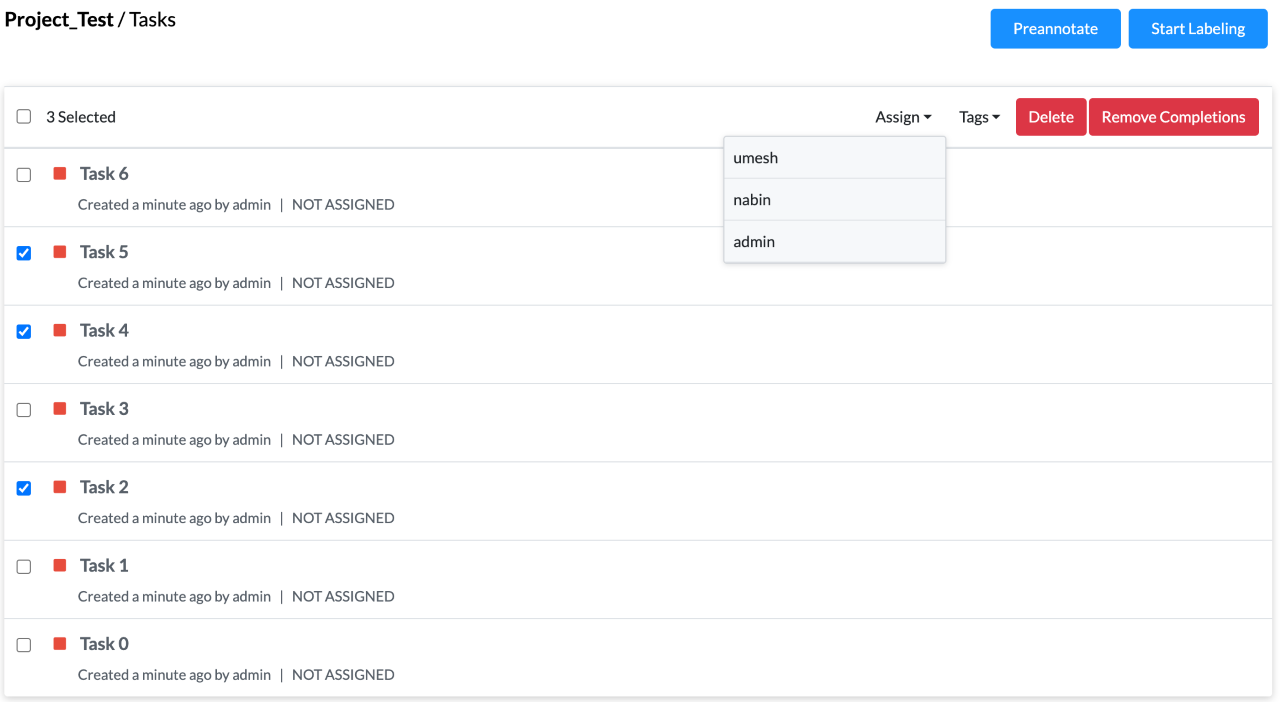Click 'NOT ASSIGNED' status on Task 6
This screenshot has width=1280, height=702.
pos(343,205)
